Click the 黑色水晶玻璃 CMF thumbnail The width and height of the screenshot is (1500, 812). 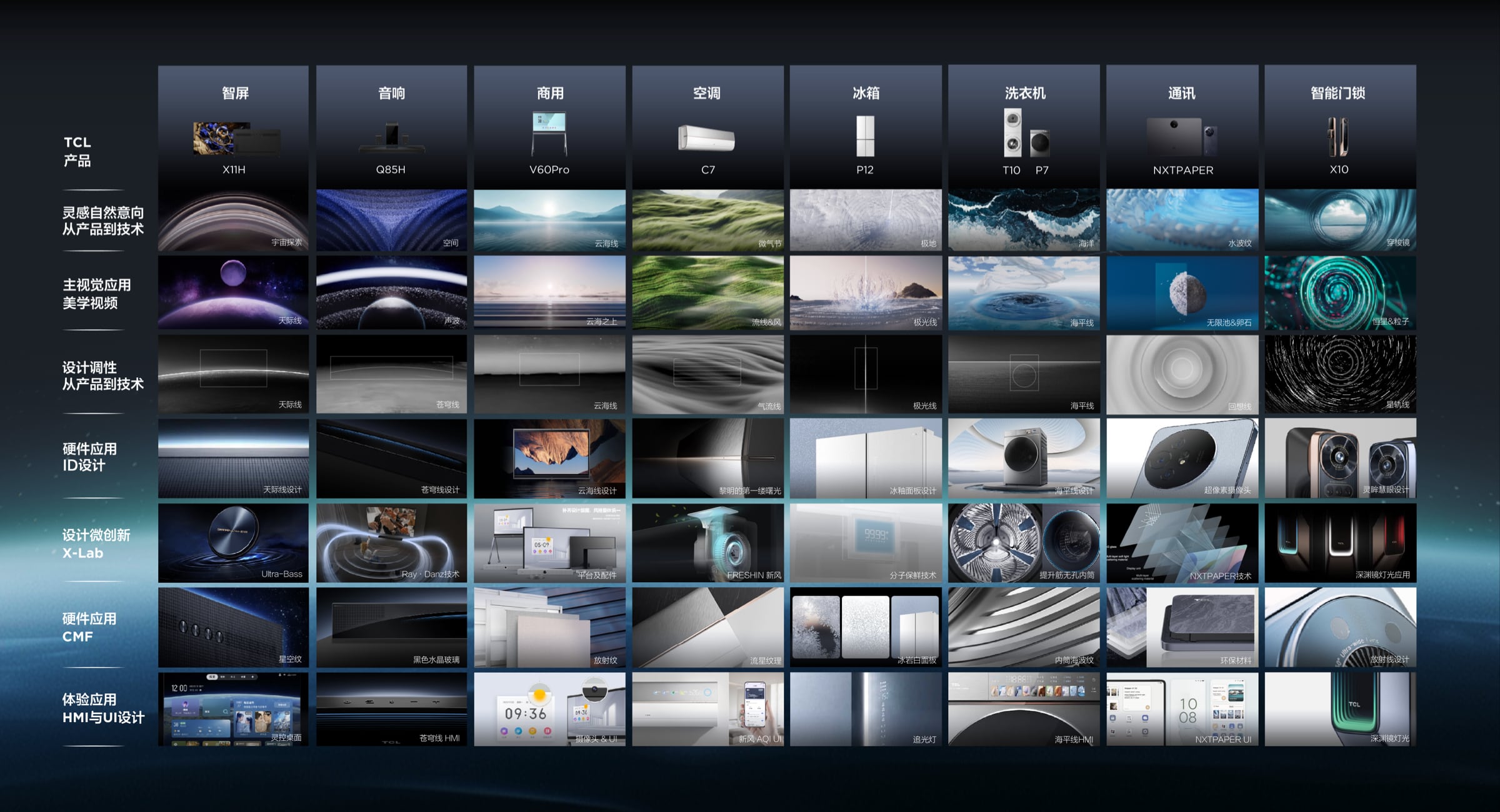(x=391, y=627)
